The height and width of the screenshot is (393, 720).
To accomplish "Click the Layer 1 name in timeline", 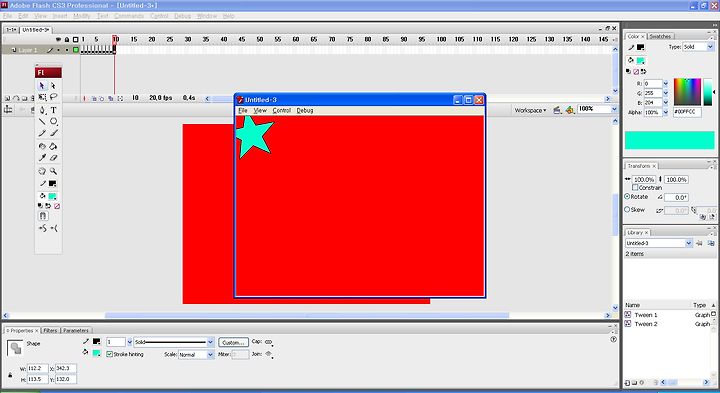I will pos(28,50).
